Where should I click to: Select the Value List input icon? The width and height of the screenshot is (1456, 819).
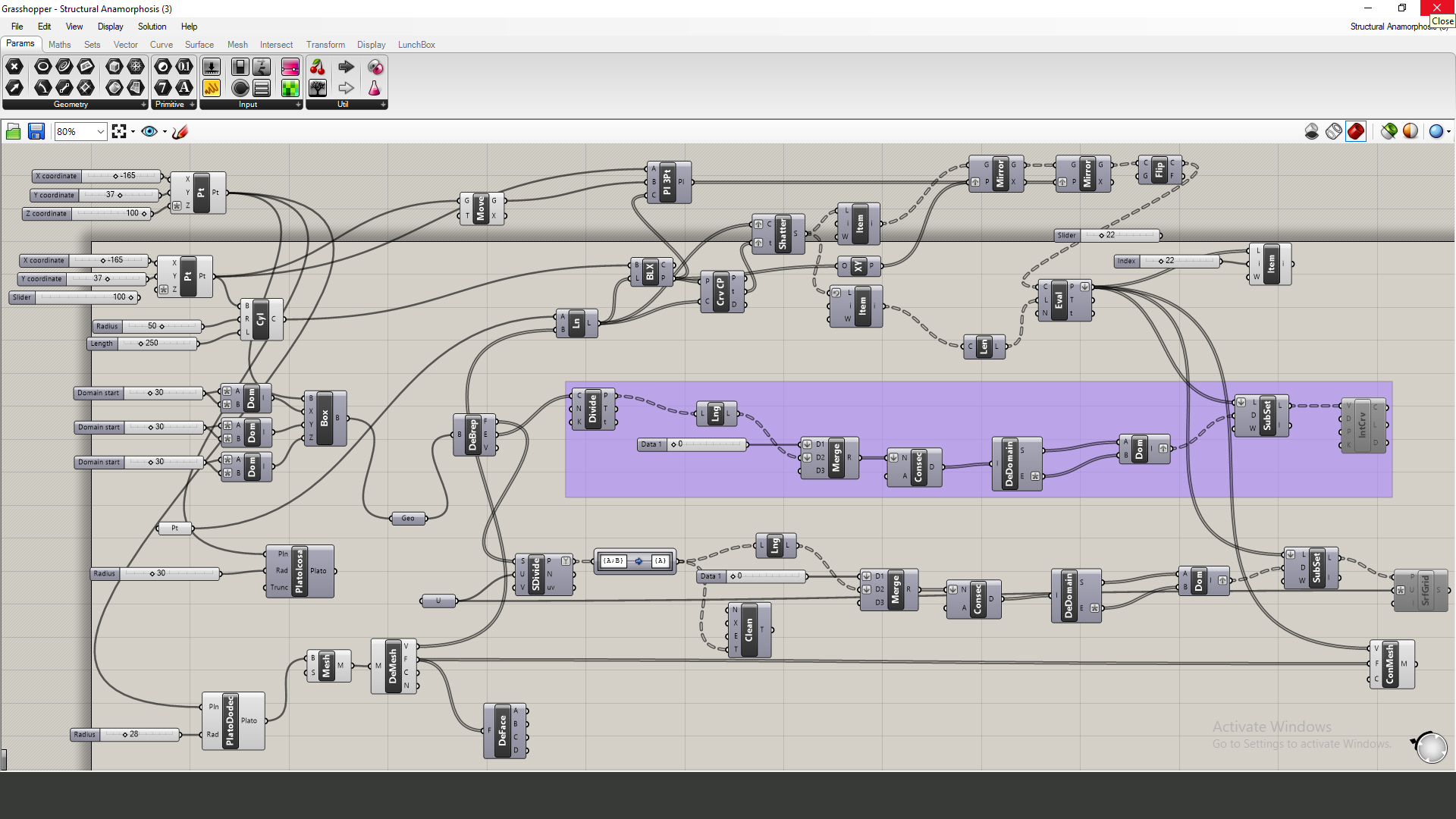(262, 88)
